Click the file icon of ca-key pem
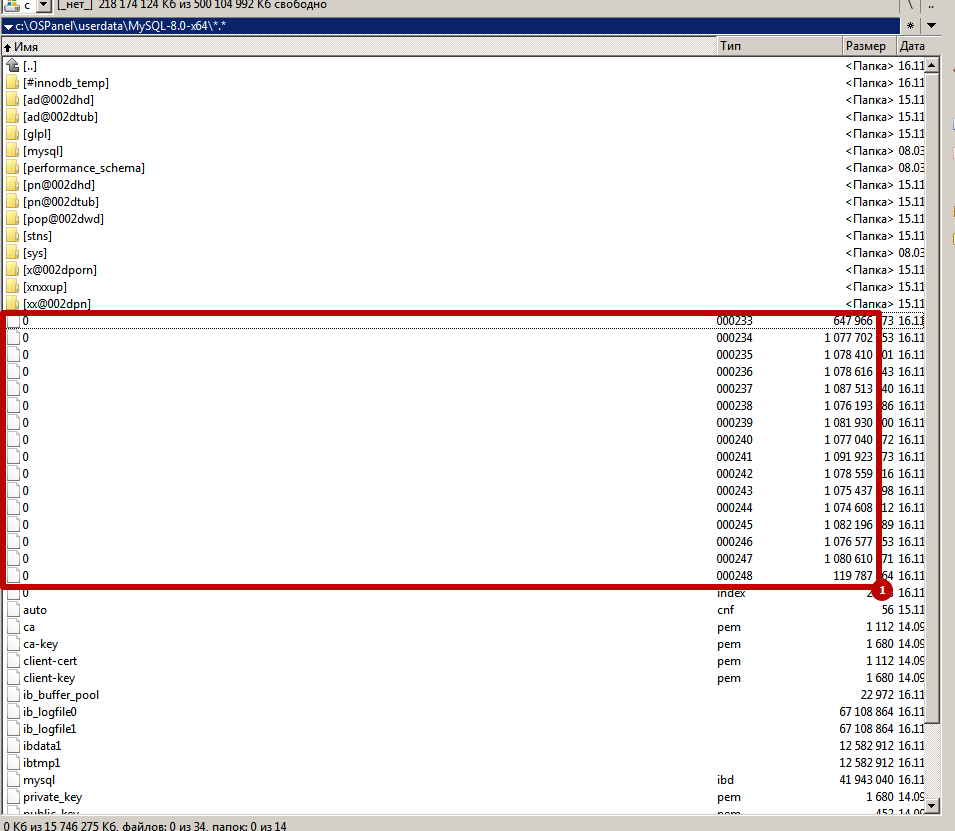Viewport: 955px width, 831px height. [13, 644]
